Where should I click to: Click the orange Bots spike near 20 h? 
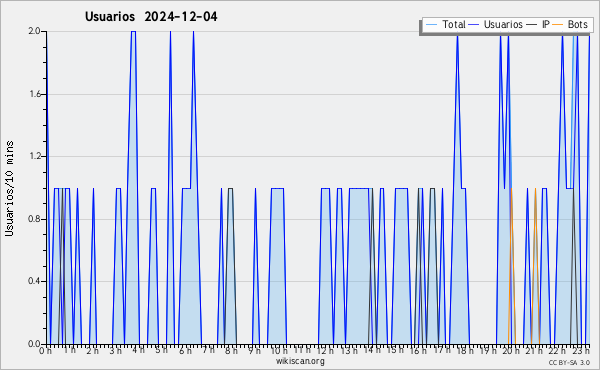(x=512, y=266)
